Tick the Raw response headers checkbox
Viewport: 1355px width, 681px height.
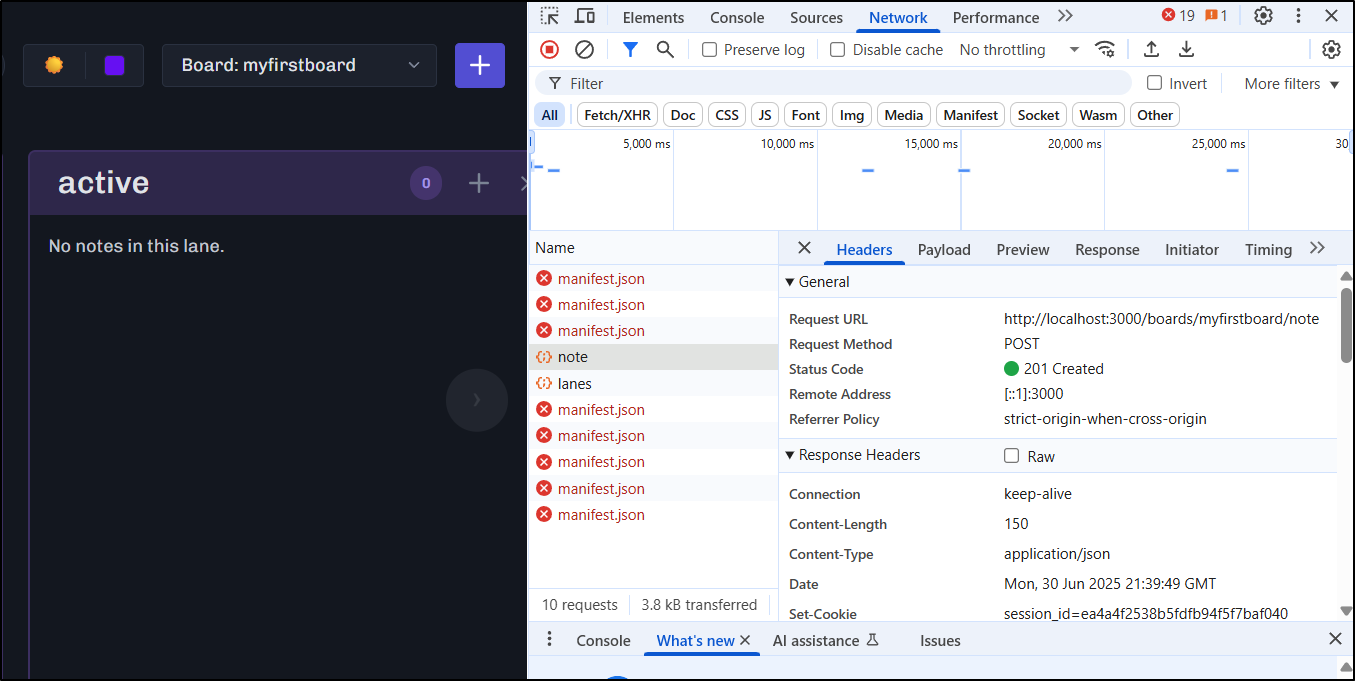1012,456
